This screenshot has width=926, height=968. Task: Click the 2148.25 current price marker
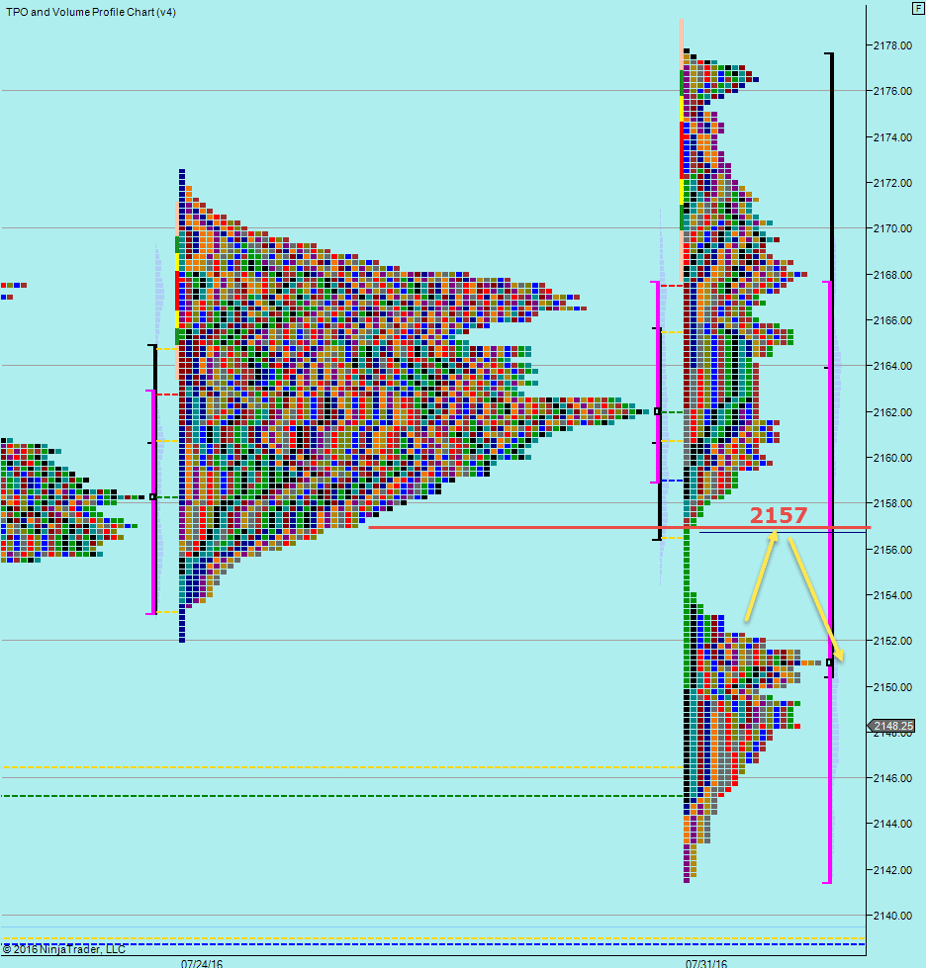click(x=893, y=726)
